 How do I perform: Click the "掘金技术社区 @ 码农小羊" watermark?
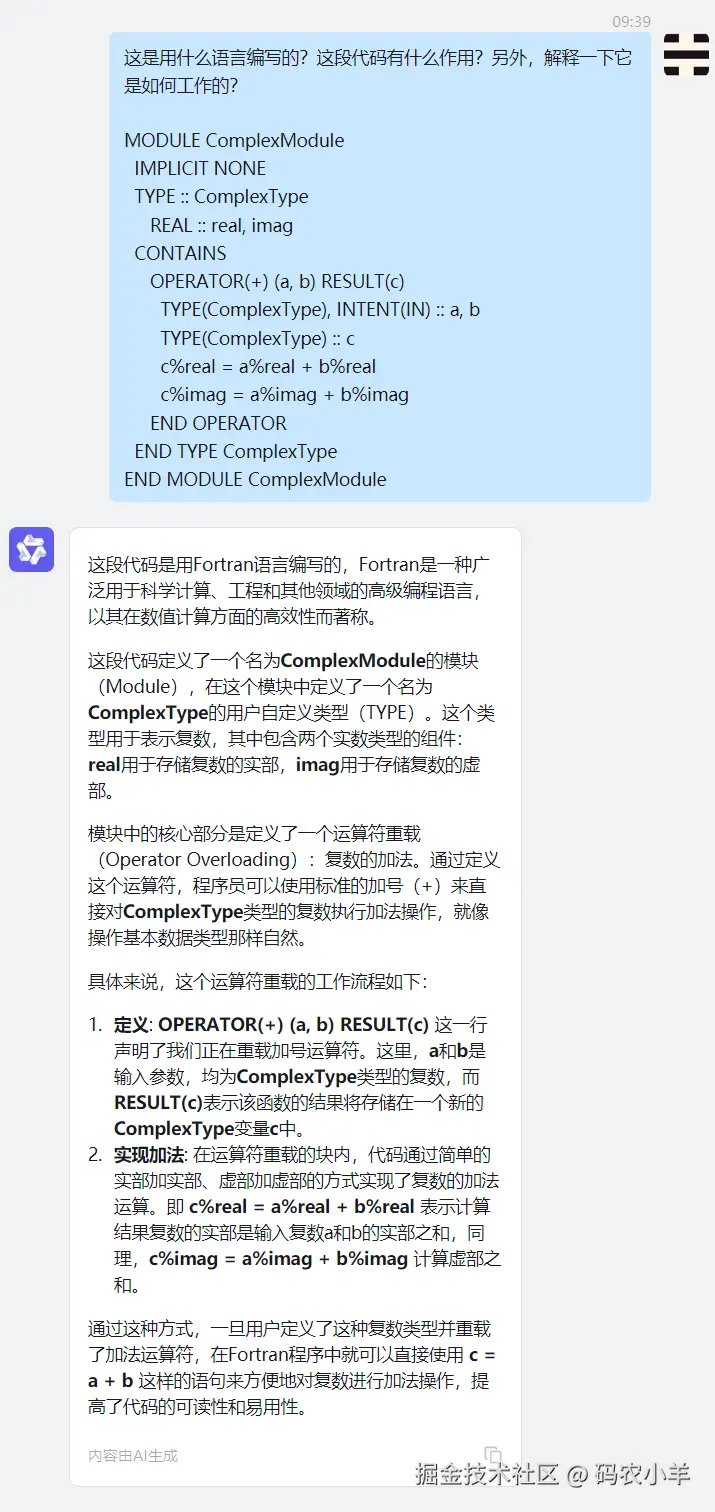552,1474
